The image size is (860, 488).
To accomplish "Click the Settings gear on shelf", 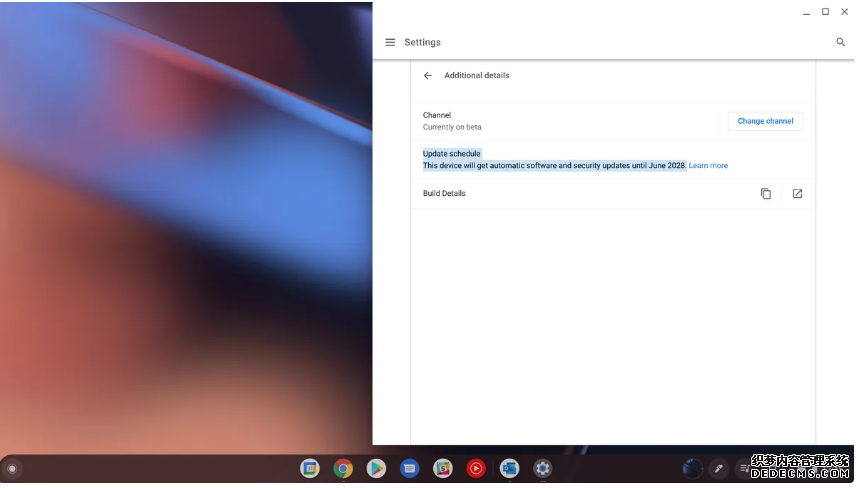I will pos(542,469).
